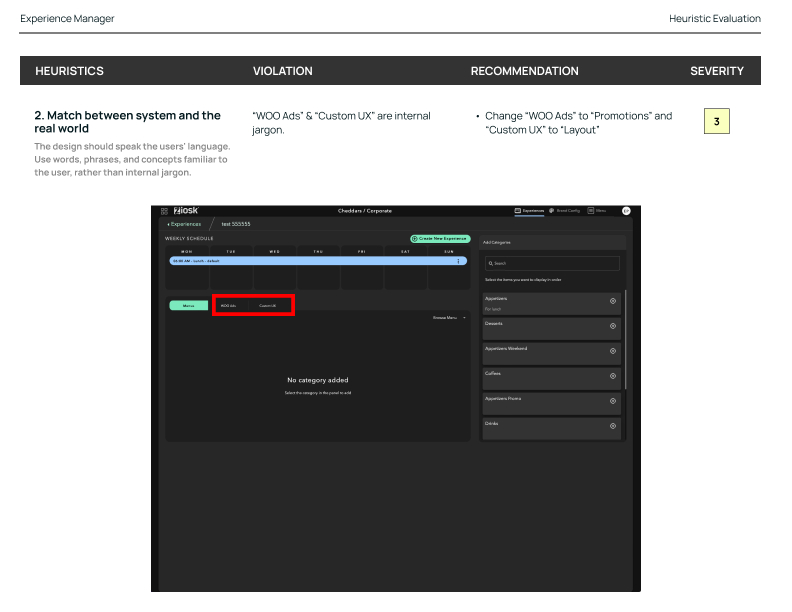
Task: Open Menu in top navigation
Action: tap(597, 211)
